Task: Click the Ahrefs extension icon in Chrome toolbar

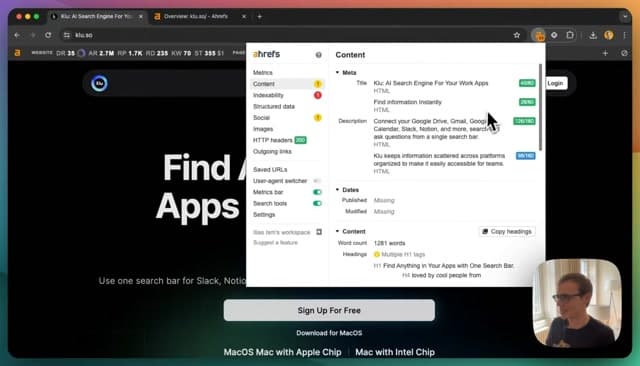Action: [x=539, y=35]
